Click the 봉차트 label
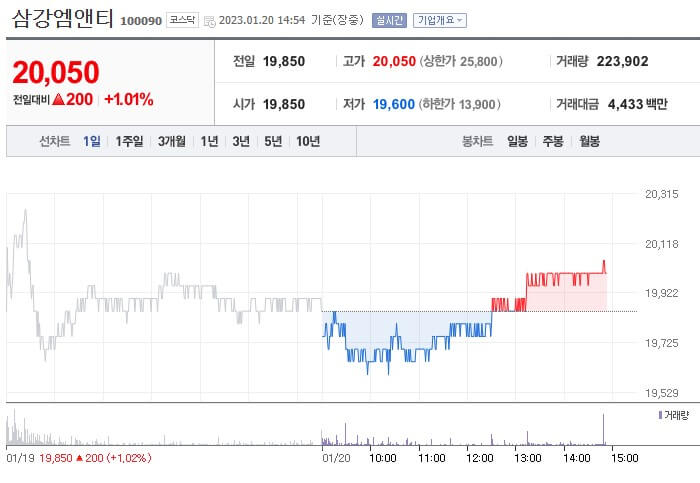 point(477,141)
